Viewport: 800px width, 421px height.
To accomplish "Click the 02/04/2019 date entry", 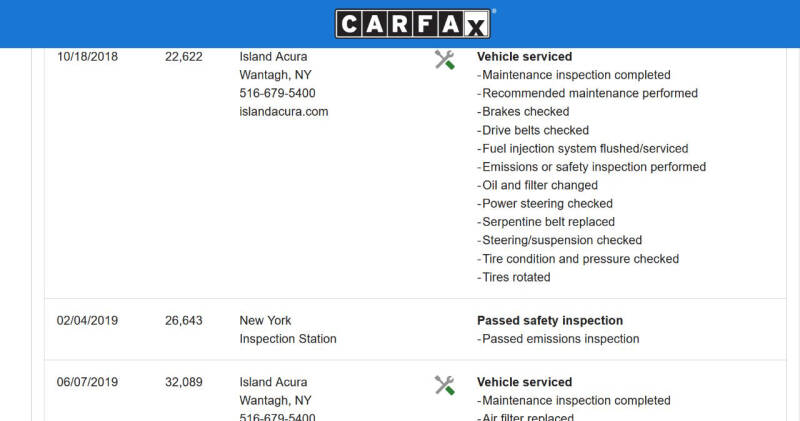I will click(x=87, y=320).
